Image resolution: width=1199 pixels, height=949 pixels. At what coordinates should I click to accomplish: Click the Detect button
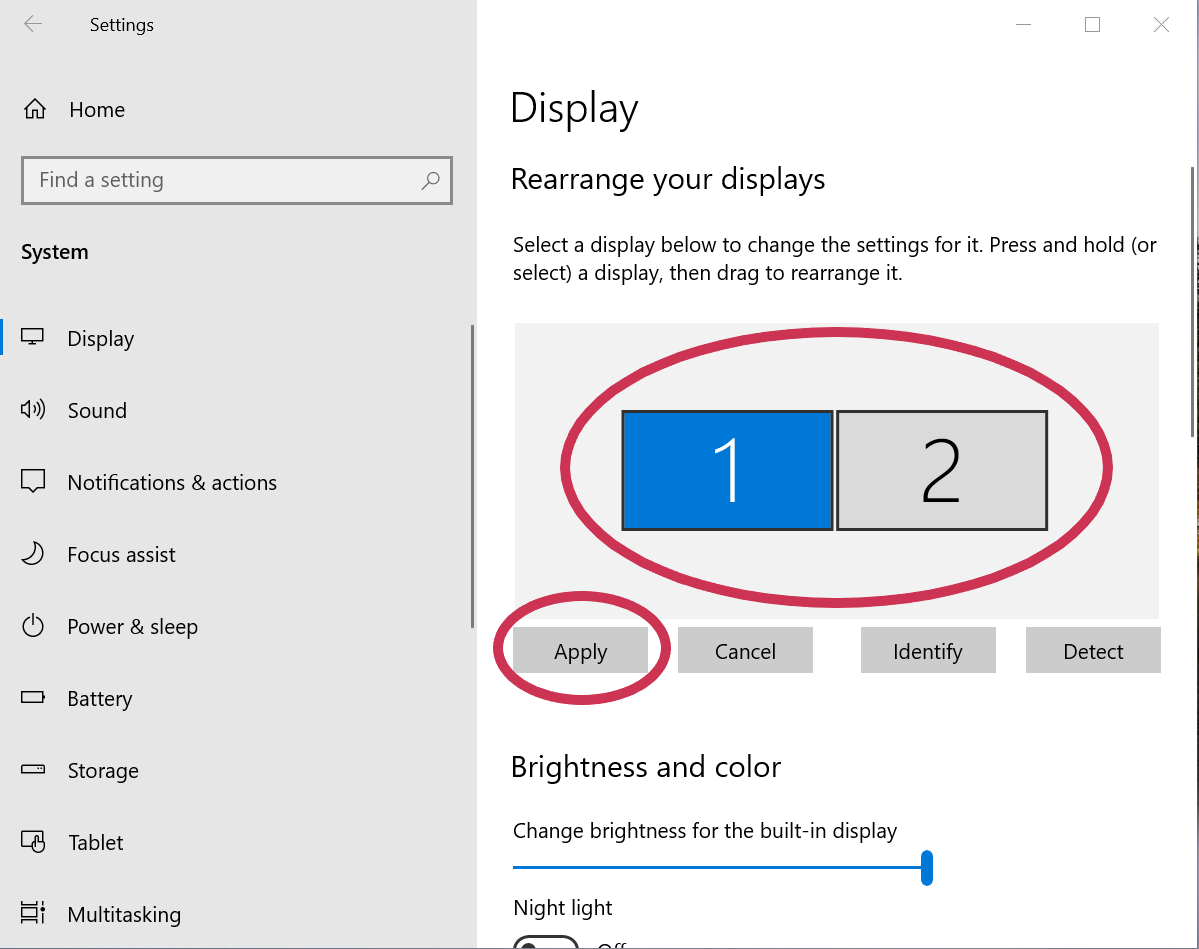(1093, 651)
